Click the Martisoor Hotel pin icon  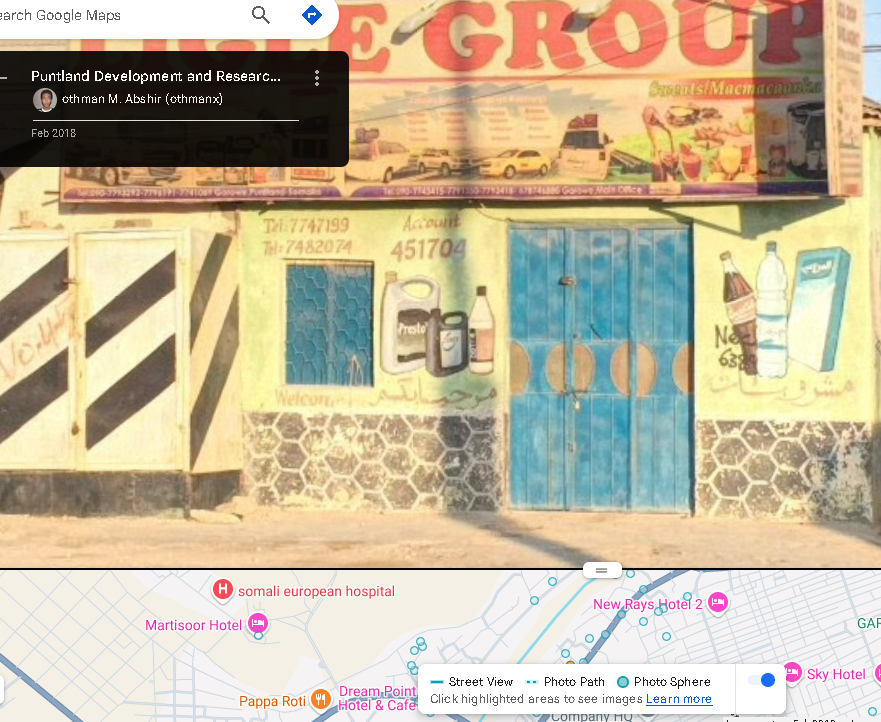(258, 624)
